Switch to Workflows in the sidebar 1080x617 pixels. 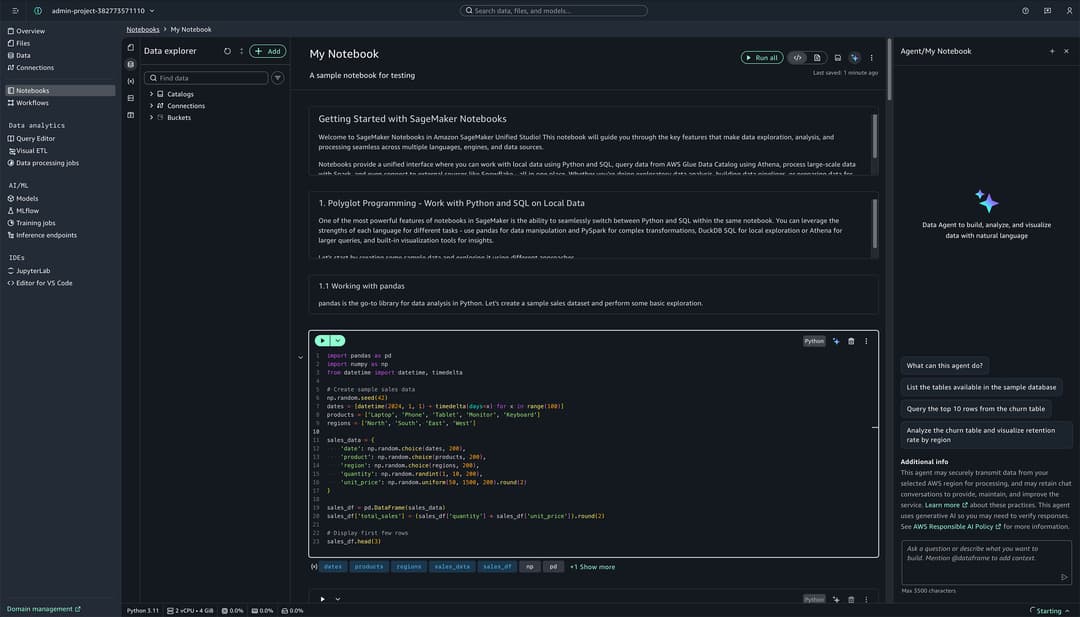(x=32, y=102)
